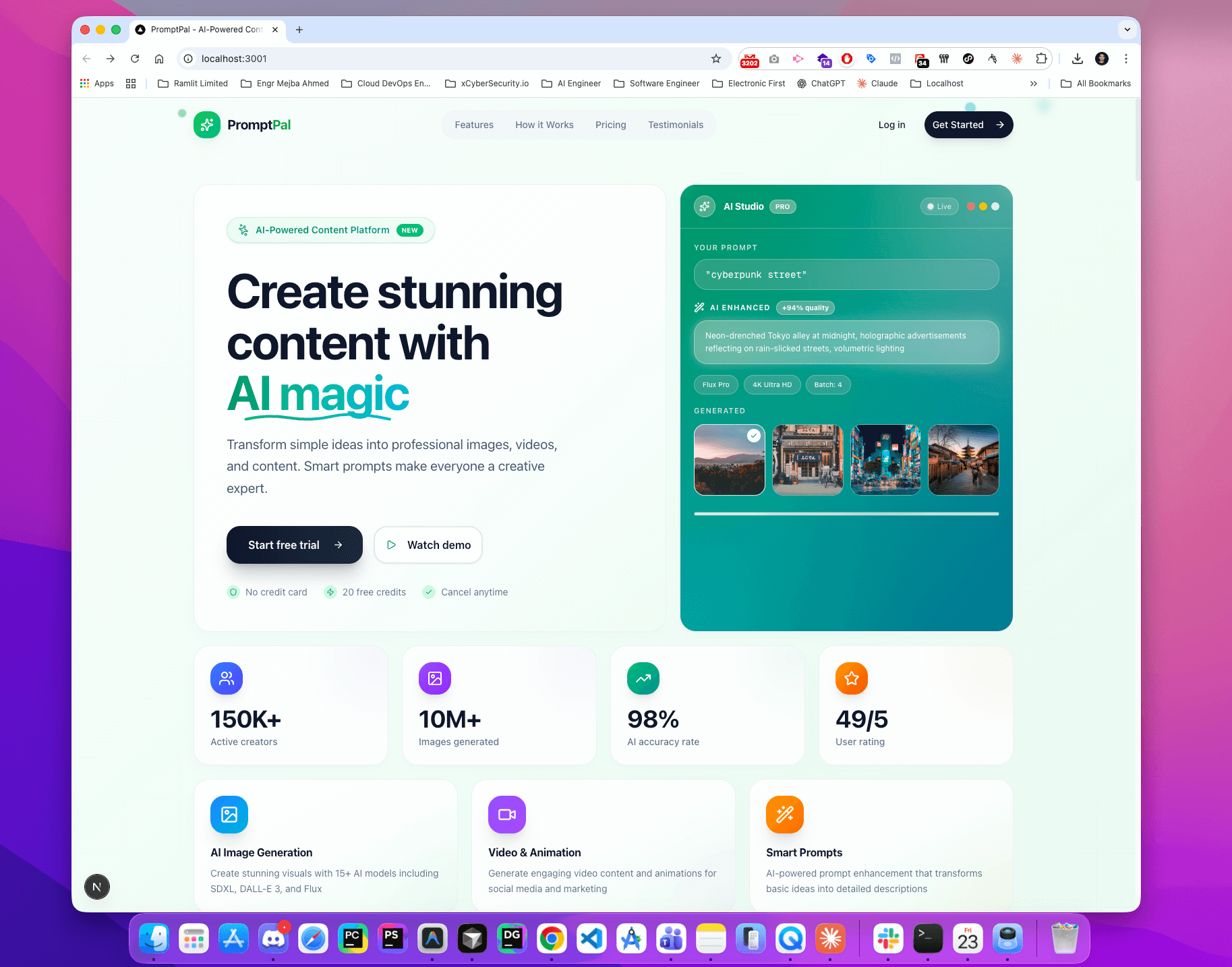Click the Watch demo link
Screen dimensions: 1232x967
tap(428, 545)
